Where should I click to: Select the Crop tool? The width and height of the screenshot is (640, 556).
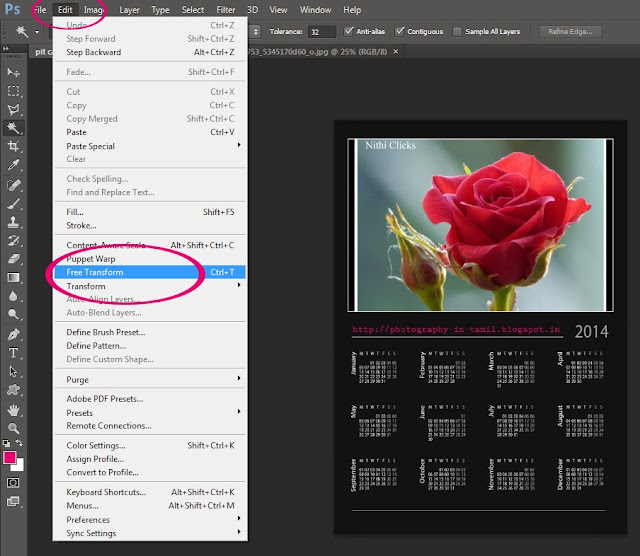click(13, 146)
